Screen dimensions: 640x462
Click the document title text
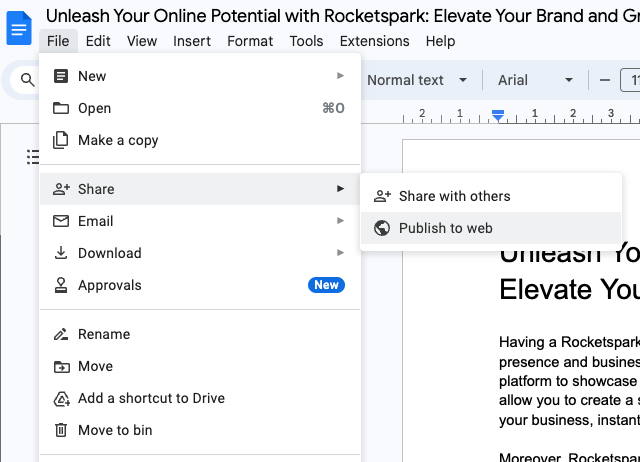(343, 16)
